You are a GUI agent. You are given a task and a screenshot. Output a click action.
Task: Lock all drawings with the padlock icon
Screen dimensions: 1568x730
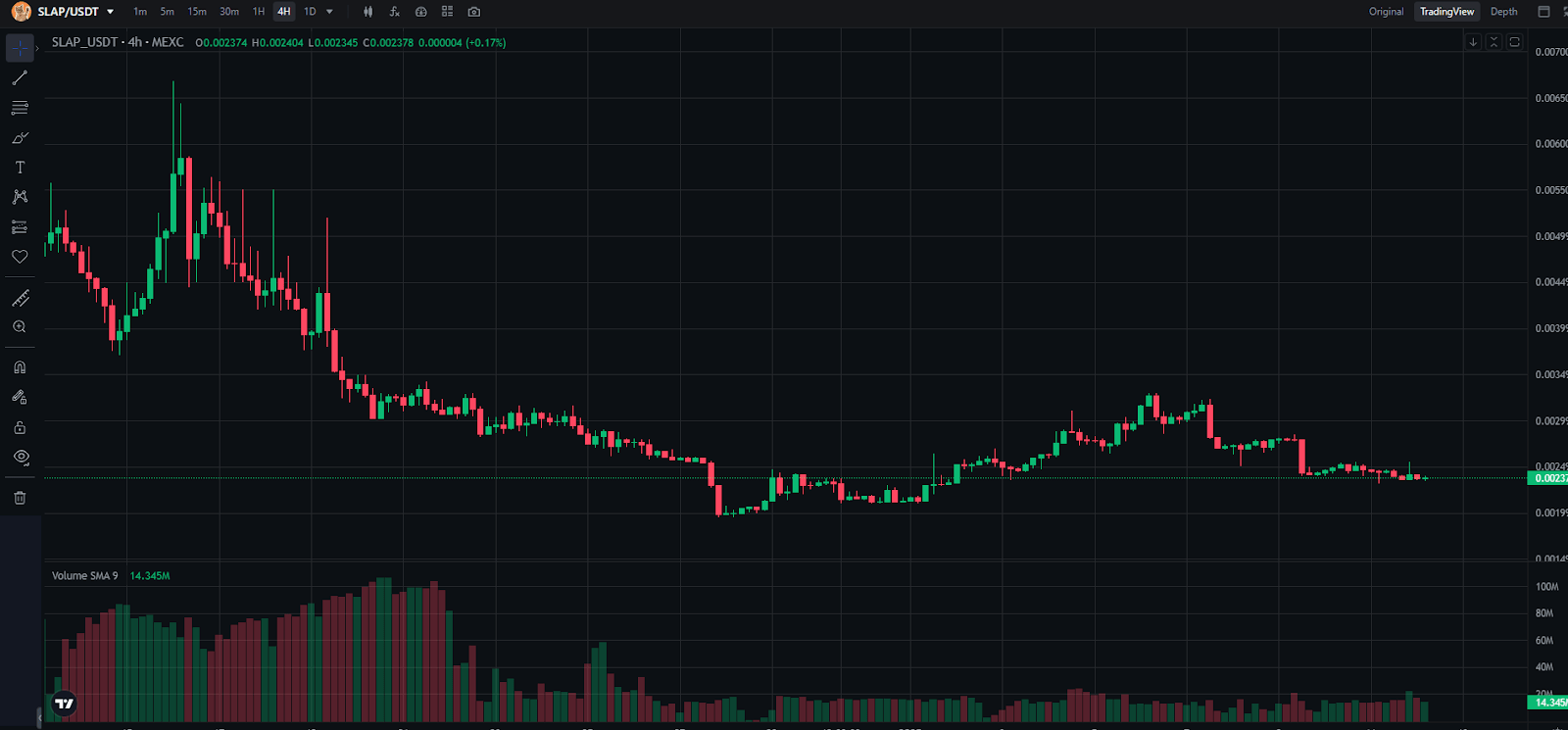point(20,427)
